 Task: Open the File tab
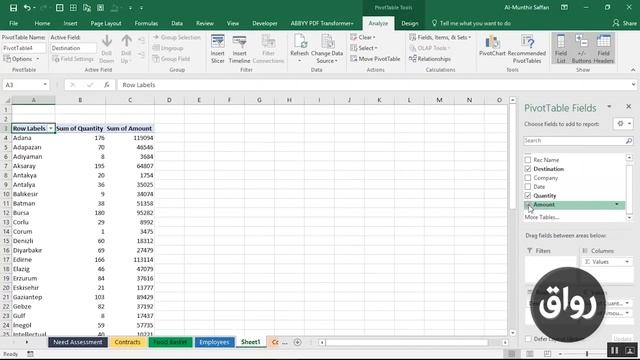(x=13, y=23)
